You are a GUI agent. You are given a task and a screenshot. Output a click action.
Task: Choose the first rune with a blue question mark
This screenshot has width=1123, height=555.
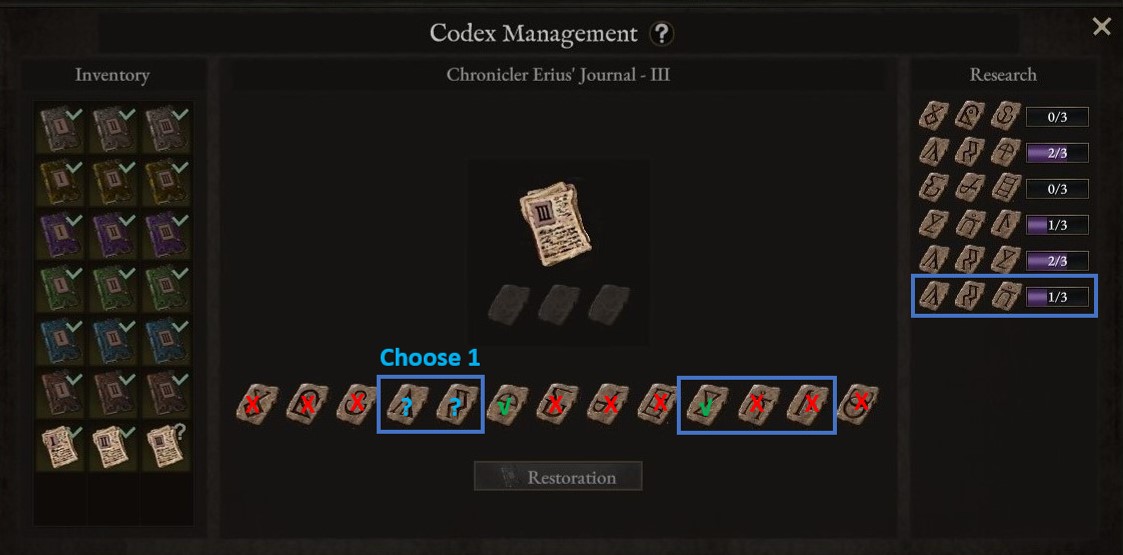[407, 404]
